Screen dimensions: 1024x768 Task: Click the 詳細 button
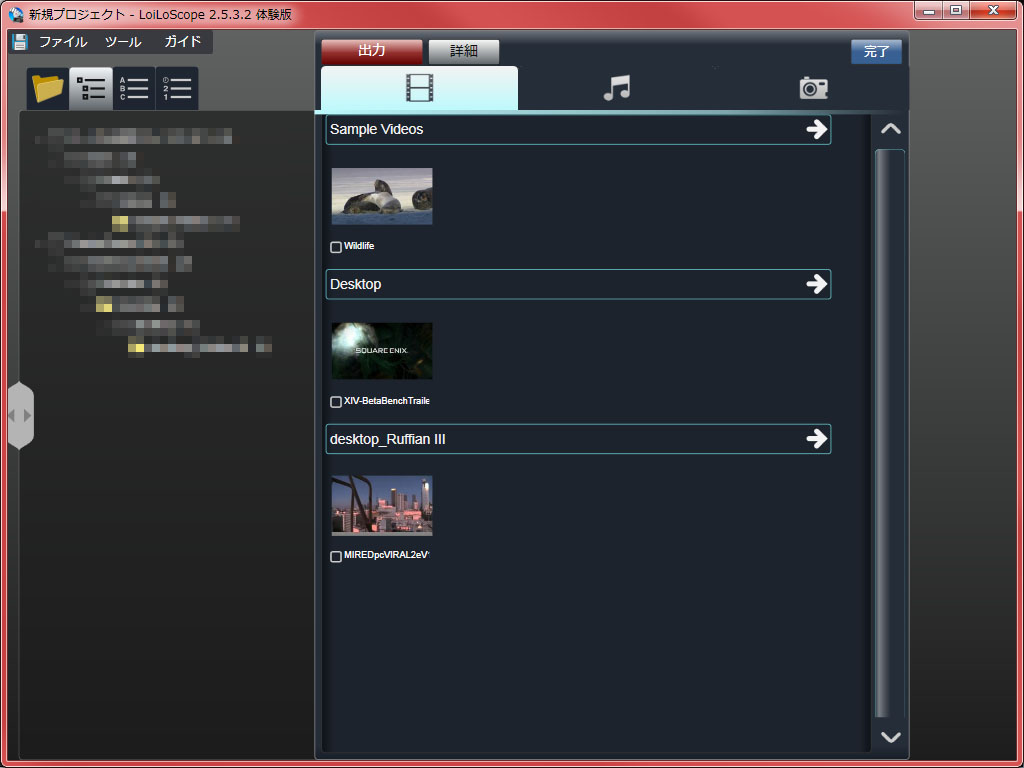(x=464, y=52)
